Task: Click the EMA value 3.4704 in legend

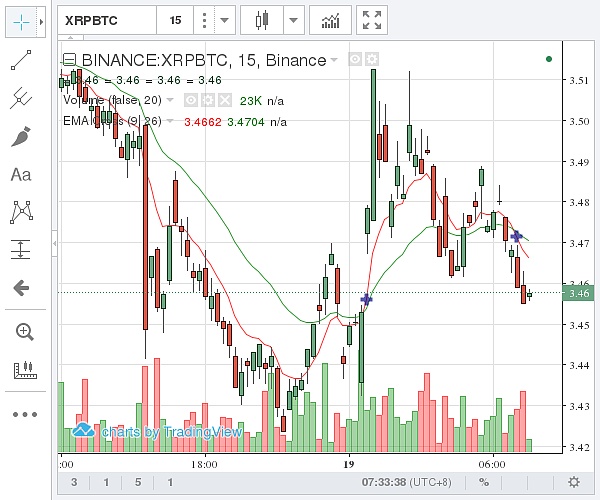Action: [246, 122]
